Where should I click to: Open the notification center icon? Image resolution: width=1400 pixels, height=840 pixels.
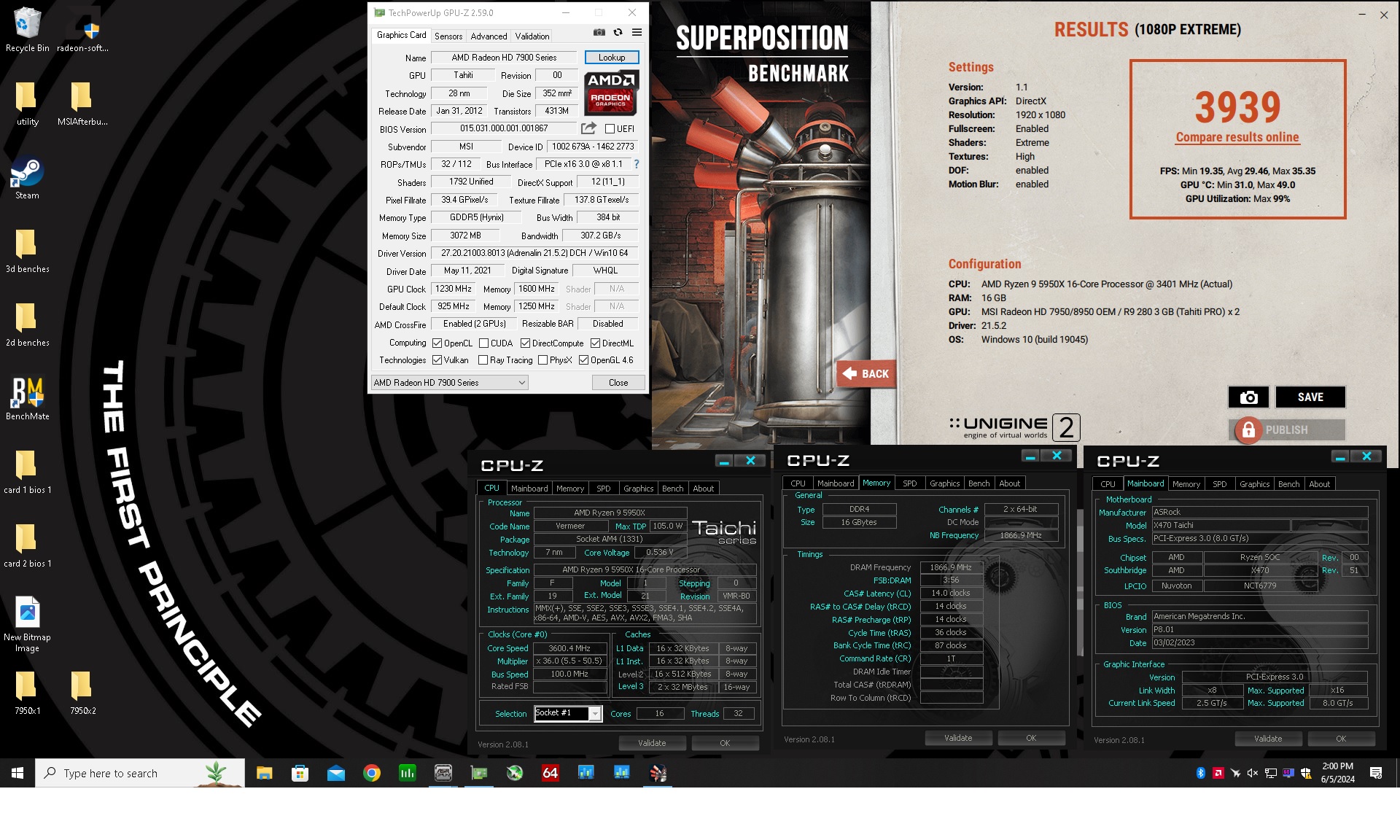click(1376, 773)
